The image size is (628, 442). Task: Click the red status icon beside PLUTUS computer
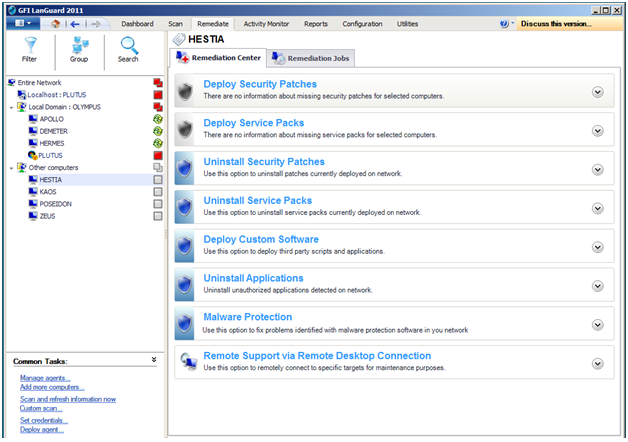tap(158, 155)
